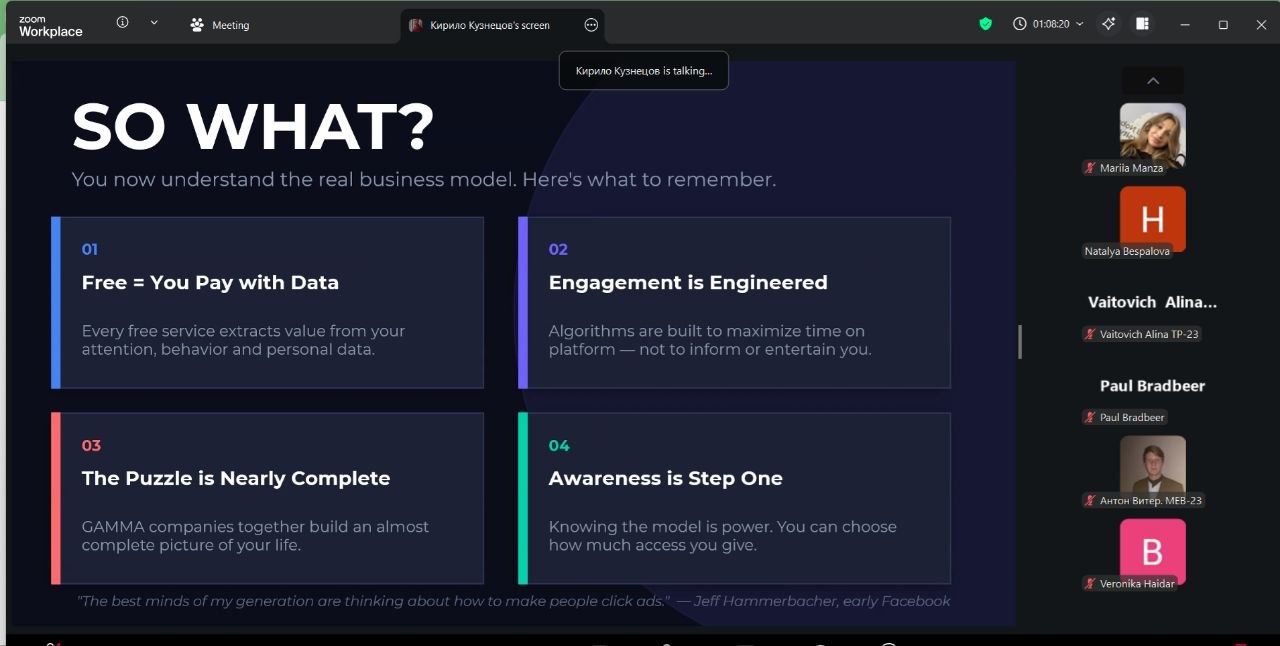The width and height of the screenshot is (1280, 646).
Task: Open the AI Companion sparkle icon
Action: coord(1108,24)
